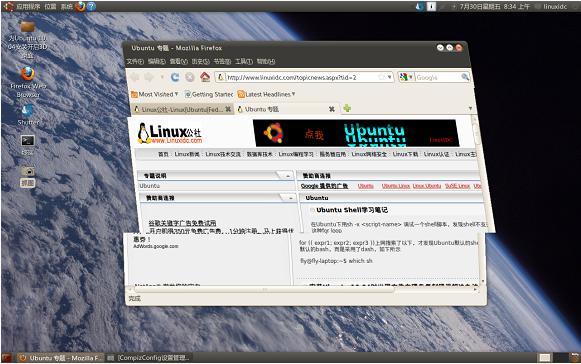Expand the Most Visited bookmarks folder
581x364 pixels.
click(x=155, y=94)
